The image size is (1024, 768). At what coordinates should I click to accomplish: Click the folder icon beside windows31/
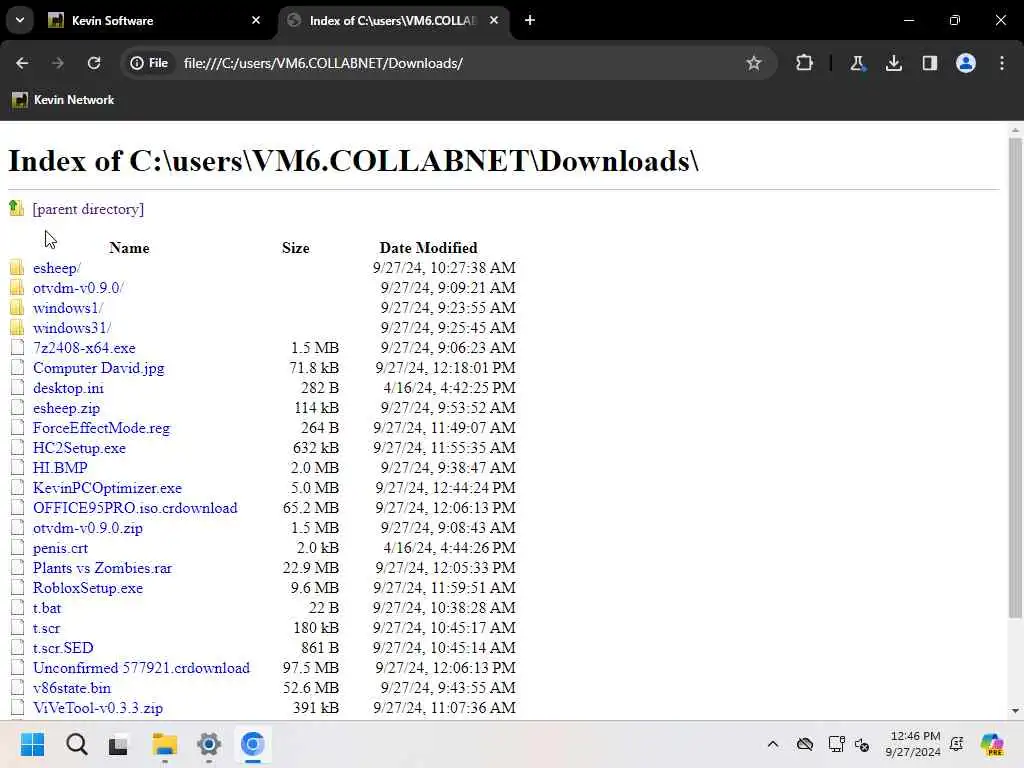point(17,328)
